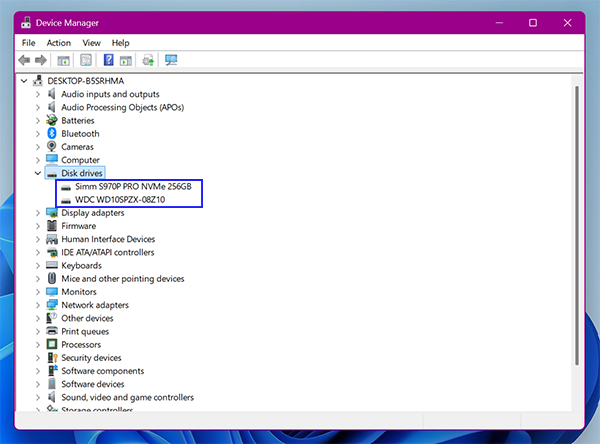Viewport: 600px width, 444px height.
Task: Open the File menu
Action: (x=29, y=43)
